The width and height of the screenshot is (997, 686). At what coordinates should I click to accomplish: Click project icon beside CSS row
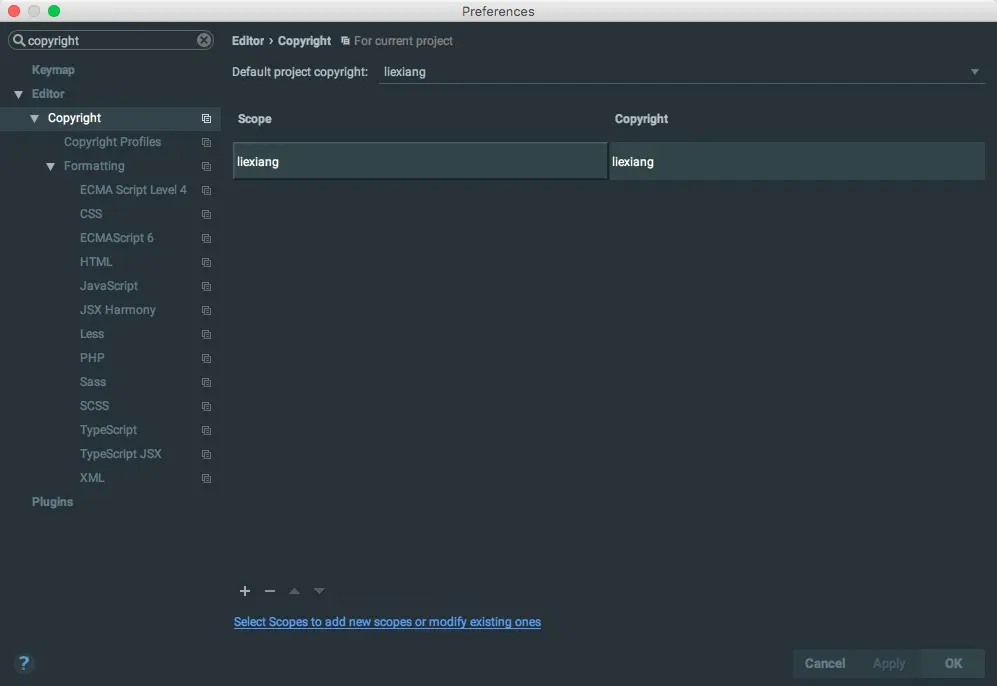[x=206, y=214]
